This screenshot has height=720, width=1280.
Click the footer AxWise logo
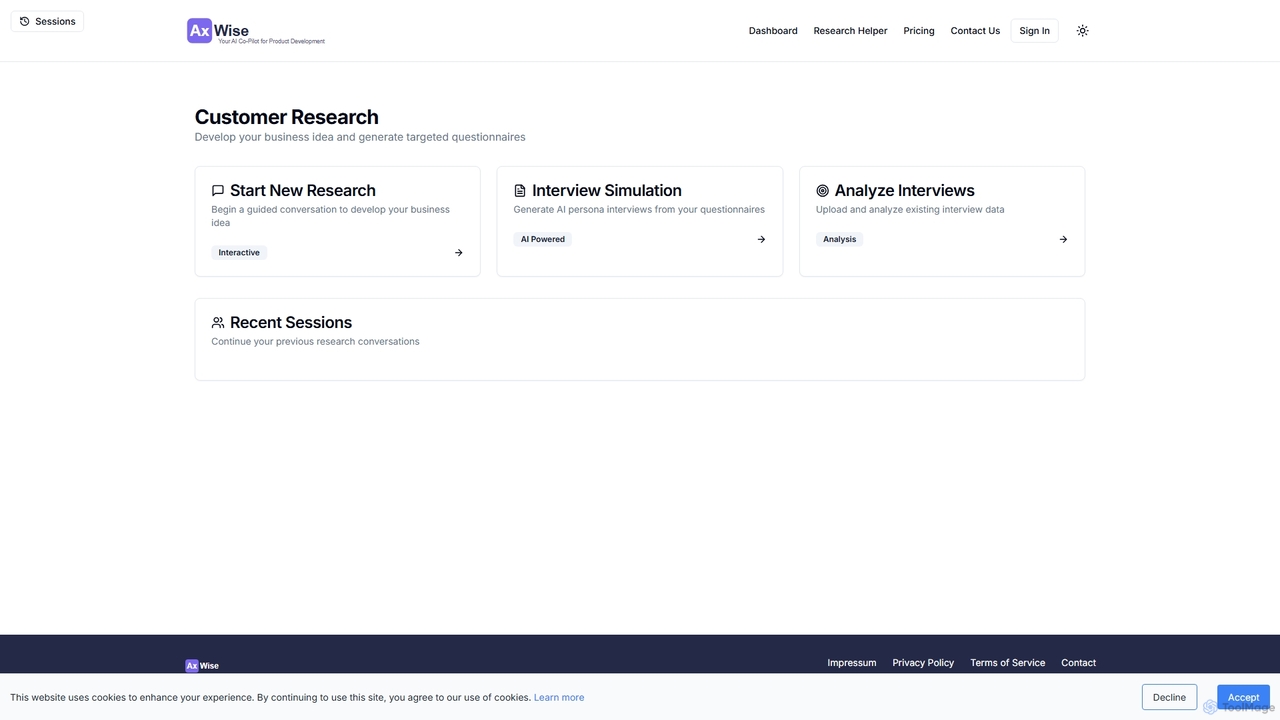tap(202, 665)
